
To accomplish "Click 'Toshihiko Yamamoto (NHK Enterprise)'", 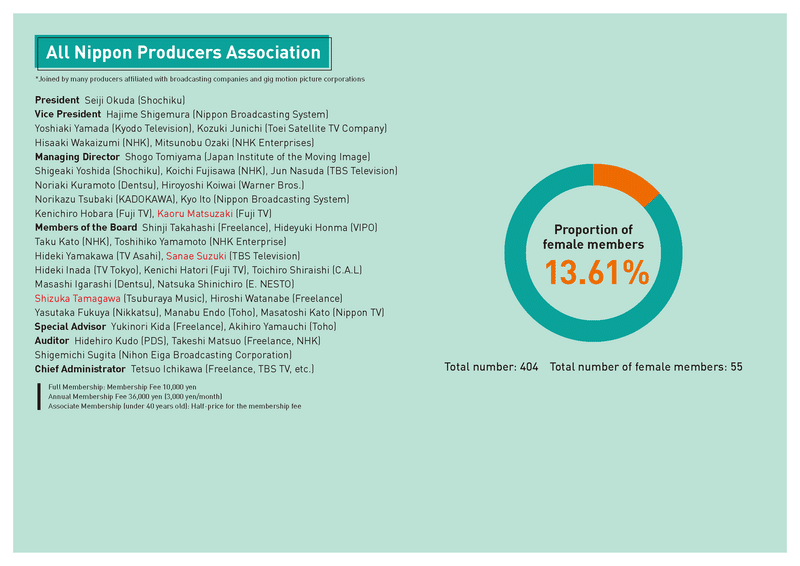I will coord(200,242).
